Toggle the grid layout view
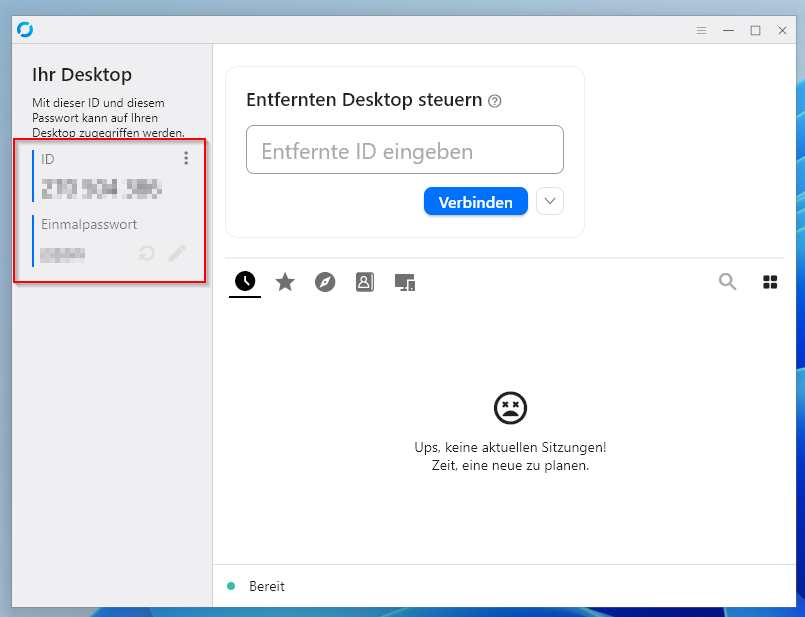805x617 pixels. click(x=770, y=282)
